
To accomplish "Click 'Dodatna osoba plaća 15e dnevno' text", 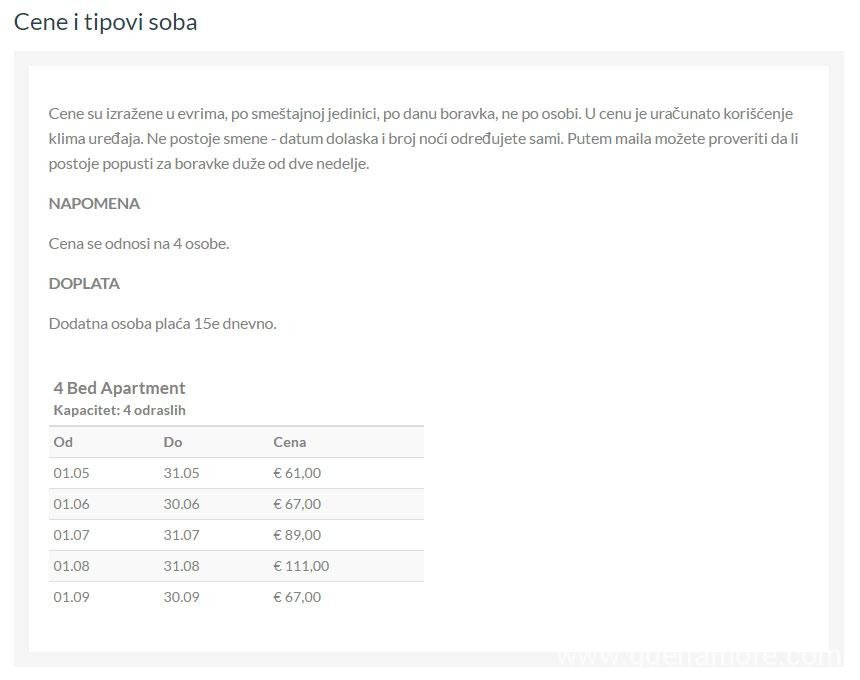I will [x=162, y=324].
